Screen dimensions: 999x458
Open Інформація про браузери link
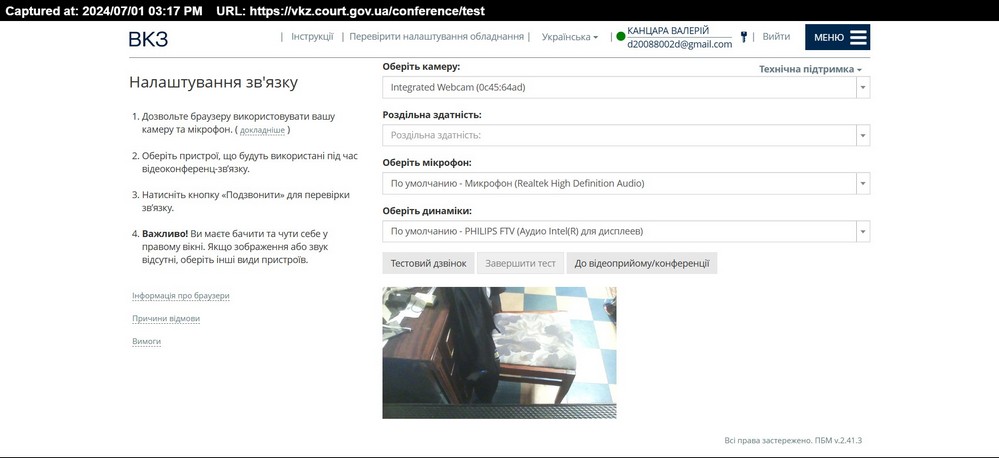180,296
